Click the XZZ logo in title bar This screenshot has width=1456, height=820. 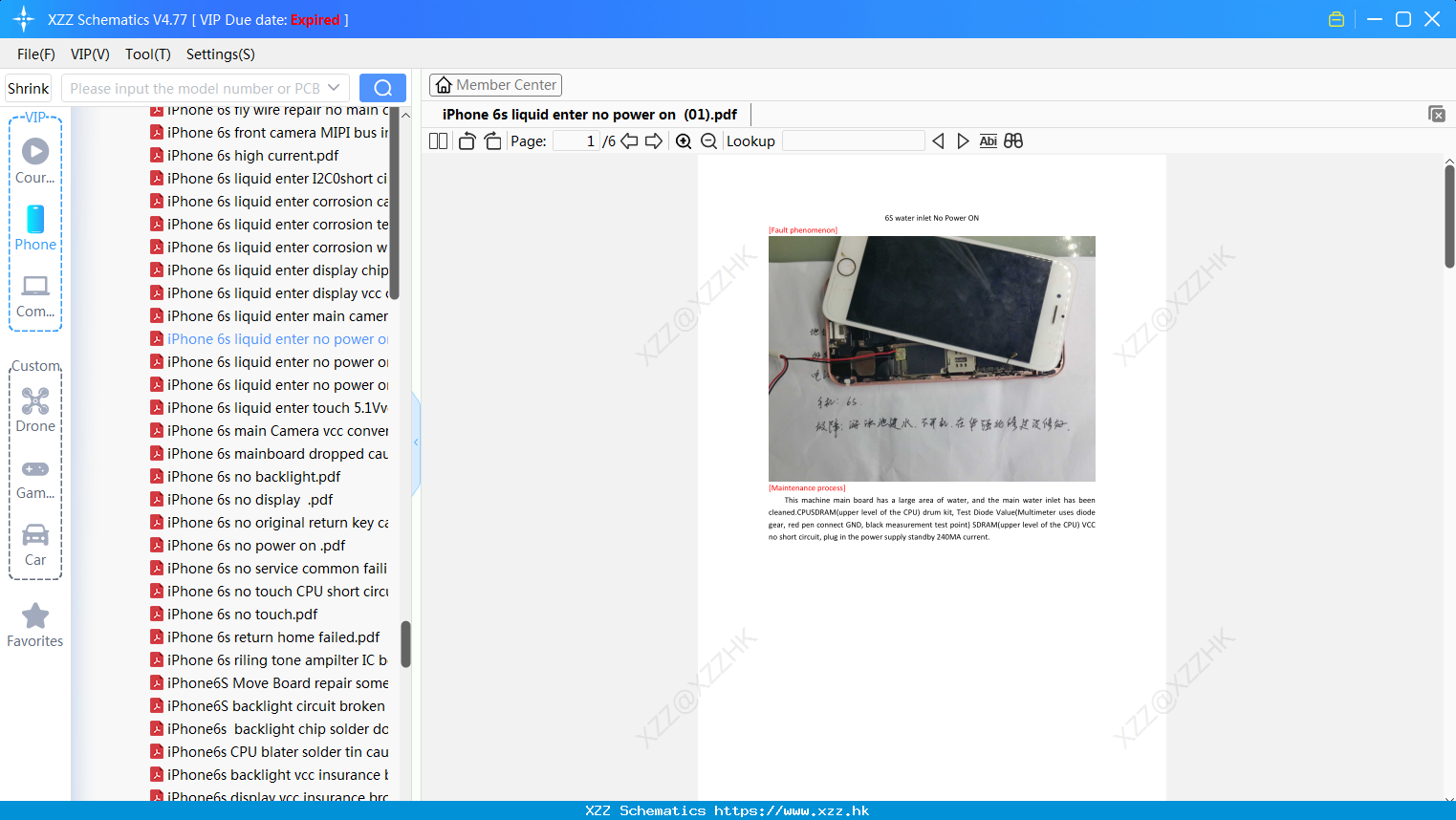click(x=24, y=19)
